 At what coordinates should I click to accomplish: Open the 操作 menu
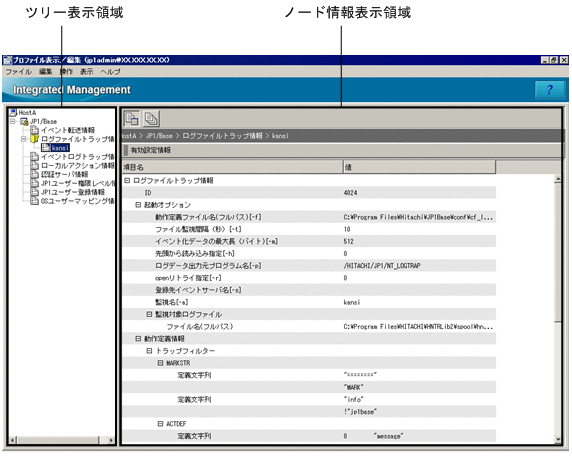pyautogui.click(x=66, y=72)
